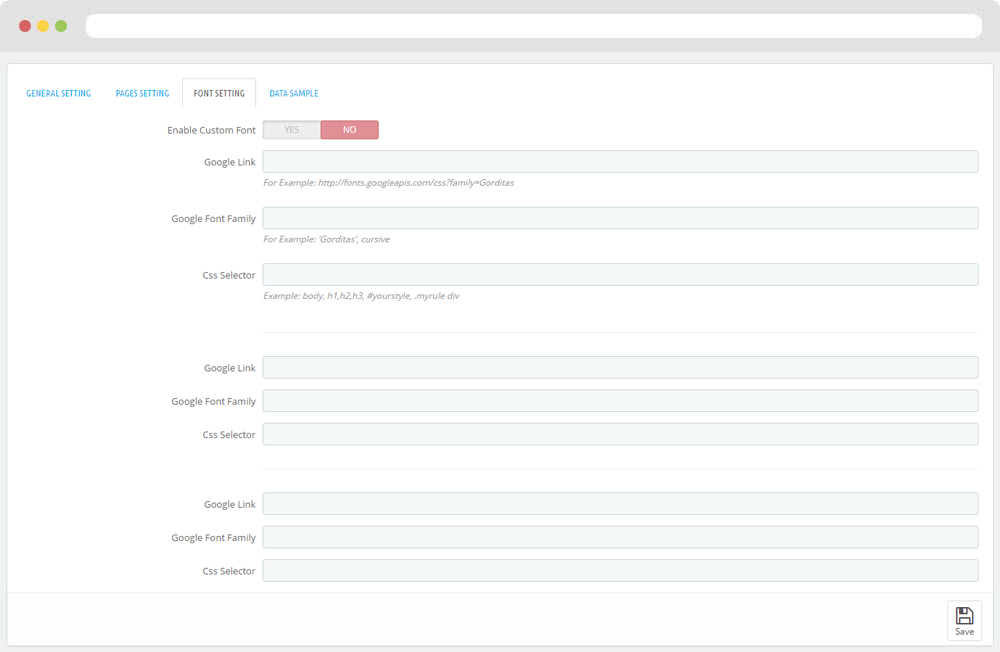The image size is (1000, 652).
Task: Click the yellow minimize window dot
Action: 43,26
